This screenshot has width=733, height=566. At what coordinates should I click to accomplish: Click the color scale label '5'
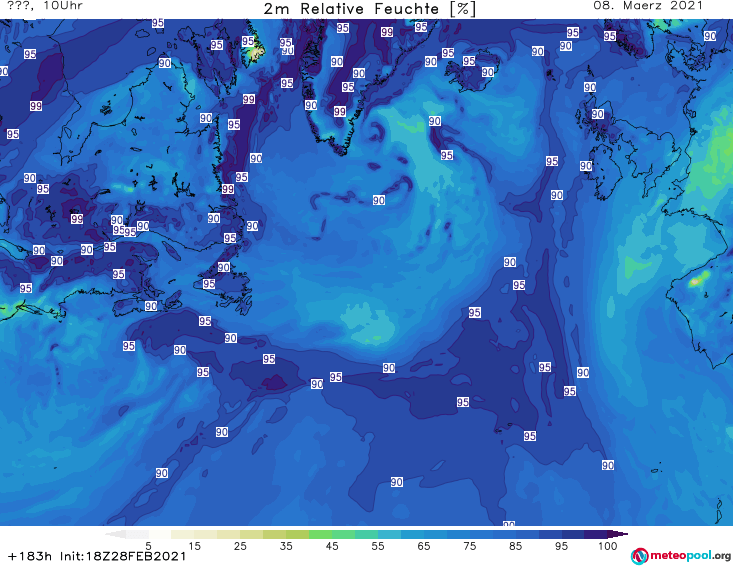(x=148, y=546)
